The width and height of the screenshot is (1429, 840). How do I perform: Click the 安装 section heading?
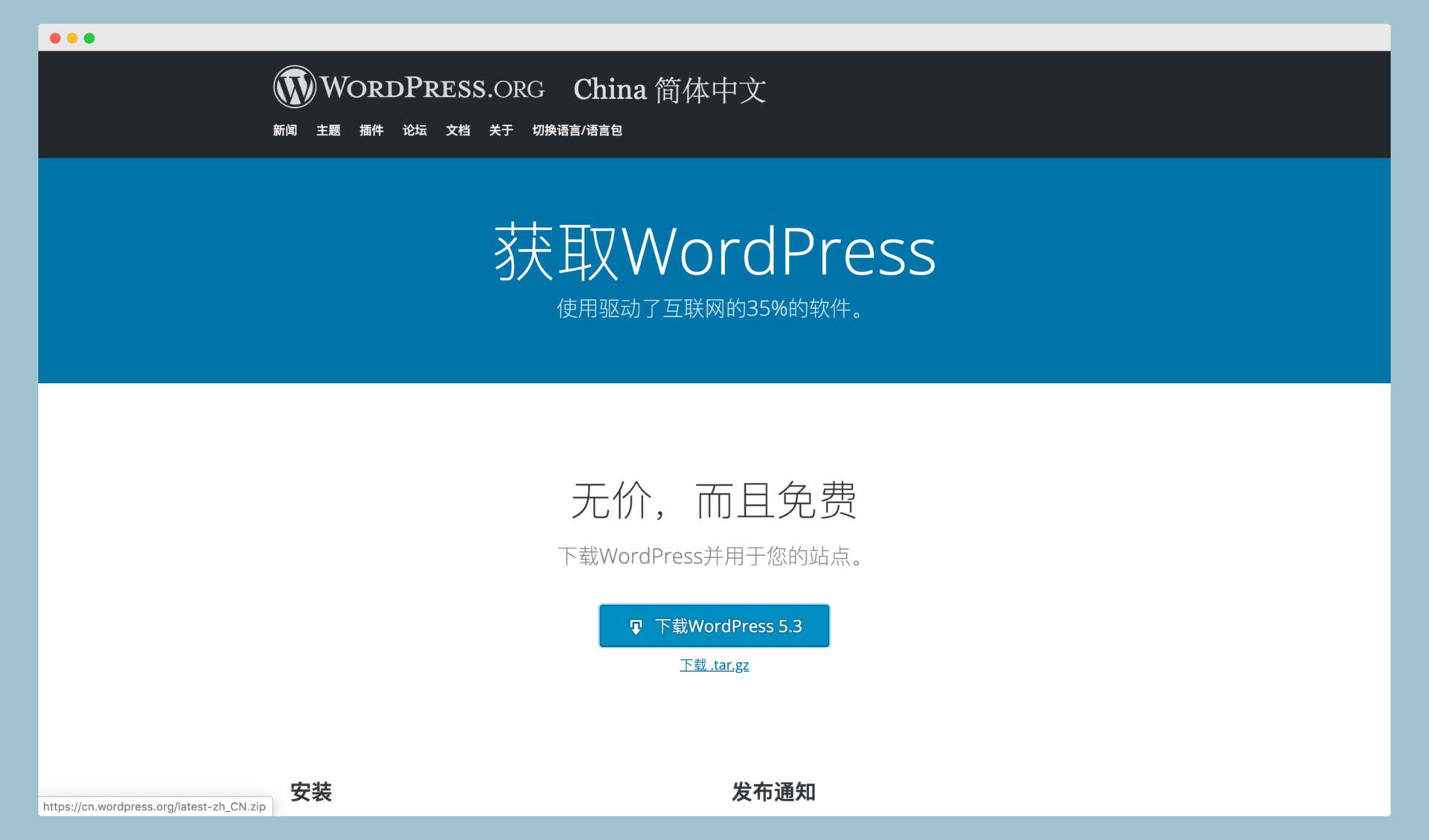pos(310,792)
